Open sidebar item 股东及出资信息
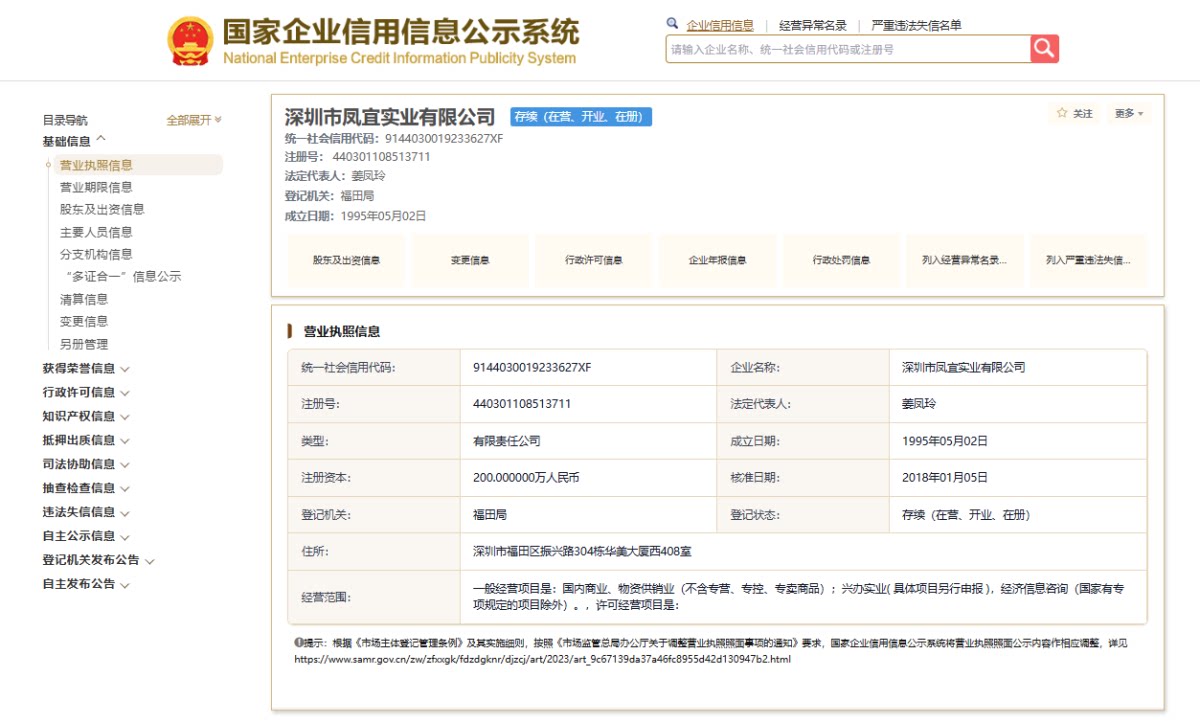This screenshot has width=1200, height=722. click(x=102, y=209)
